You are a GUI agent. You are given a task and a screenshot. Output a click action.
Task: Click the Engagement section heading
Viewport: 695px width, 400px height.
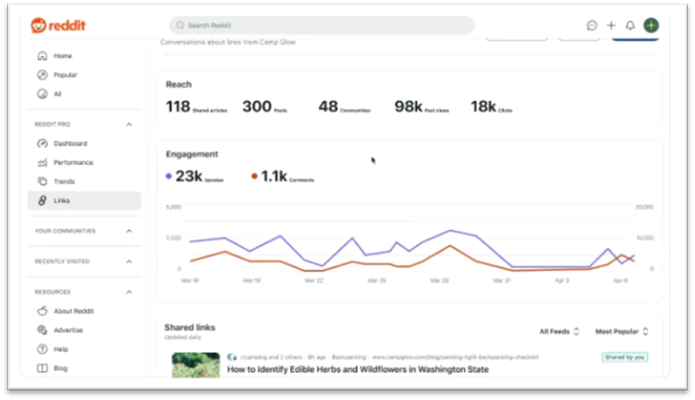192,154
